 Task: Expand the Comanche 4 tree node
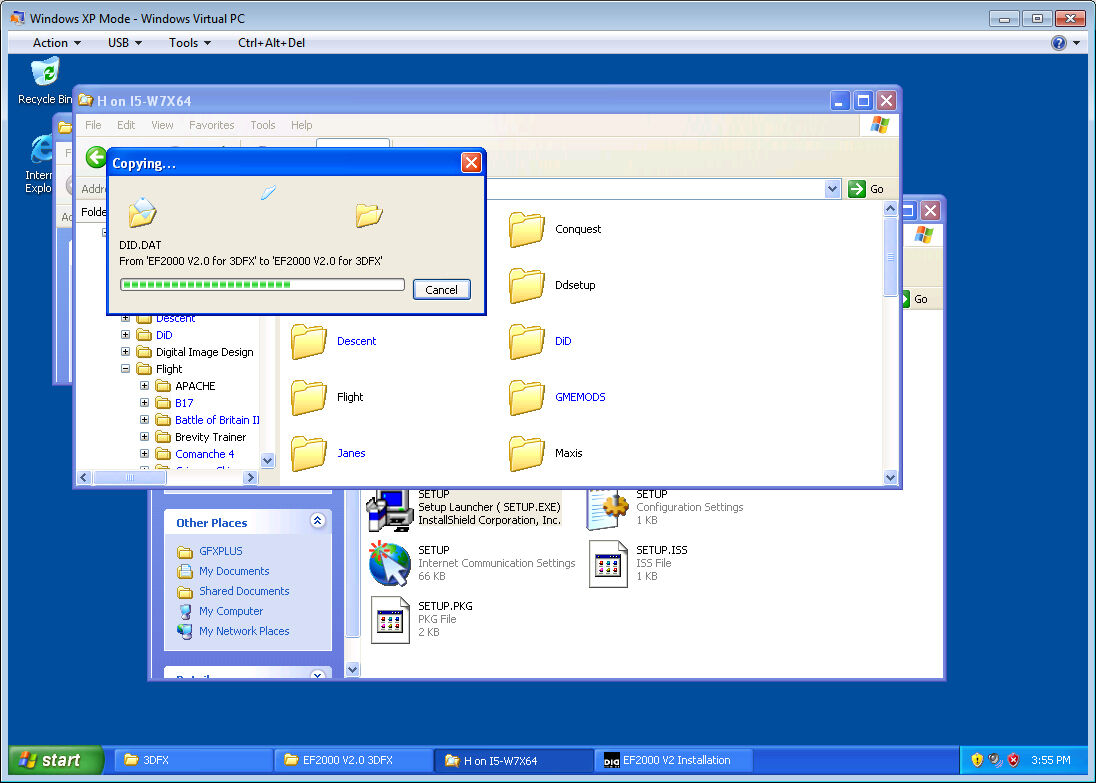click(144, 454)
